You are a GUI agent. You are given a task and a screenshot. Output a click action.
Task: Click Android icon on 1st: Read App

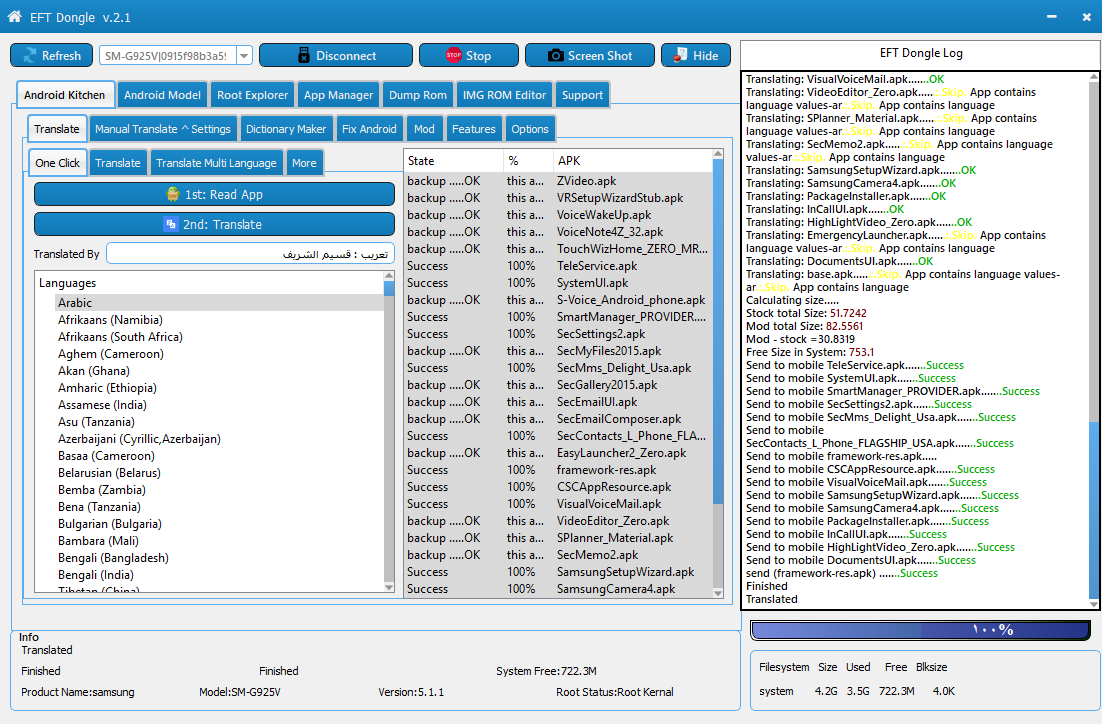pos(173,195)
